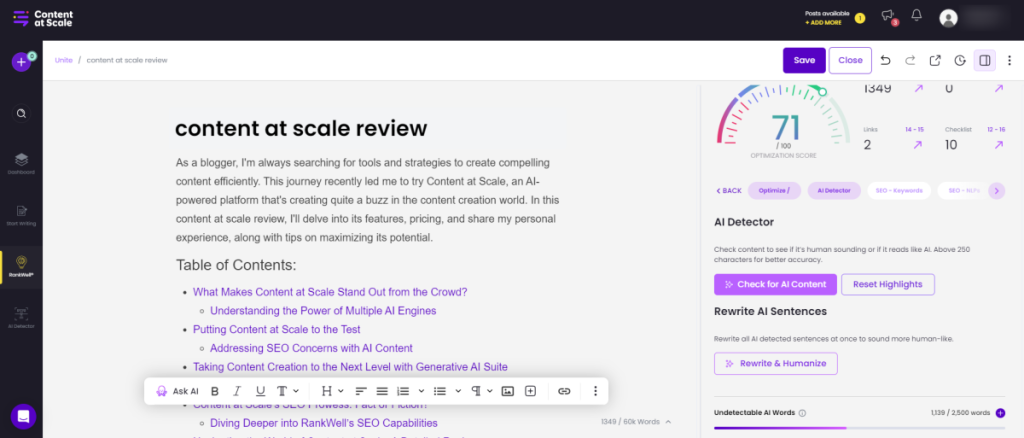Toggle italic formatting
This screenshot has width=1024, height=438.
coord(237,391)
